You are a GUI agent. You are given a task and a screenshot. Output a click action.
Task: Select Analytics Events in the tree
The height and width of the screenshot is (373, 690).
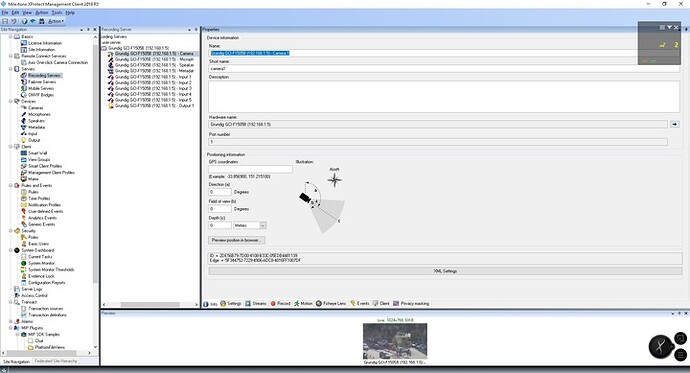42,218
